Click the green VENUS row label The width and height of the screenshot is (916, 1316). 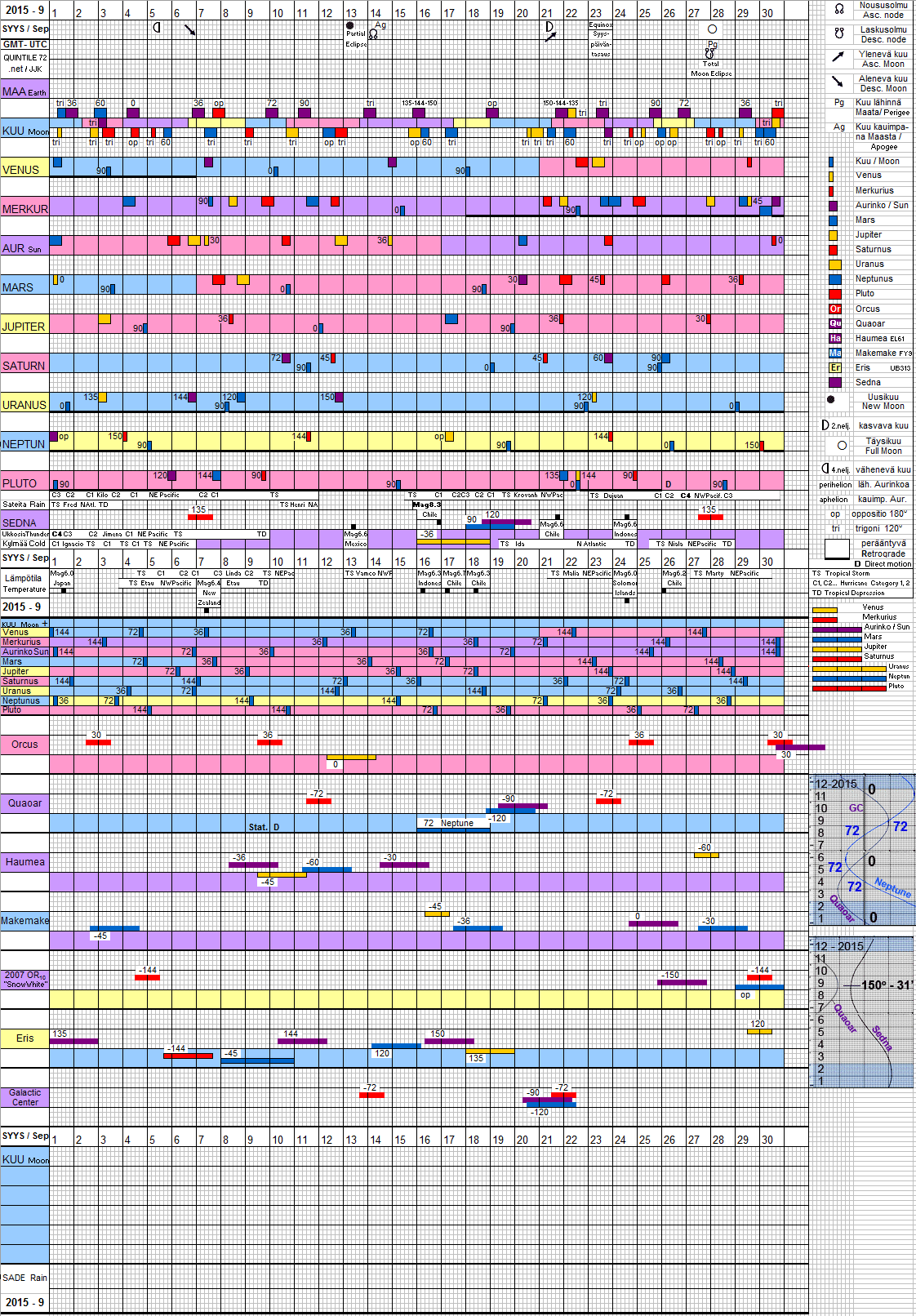(x=21, y=170)
